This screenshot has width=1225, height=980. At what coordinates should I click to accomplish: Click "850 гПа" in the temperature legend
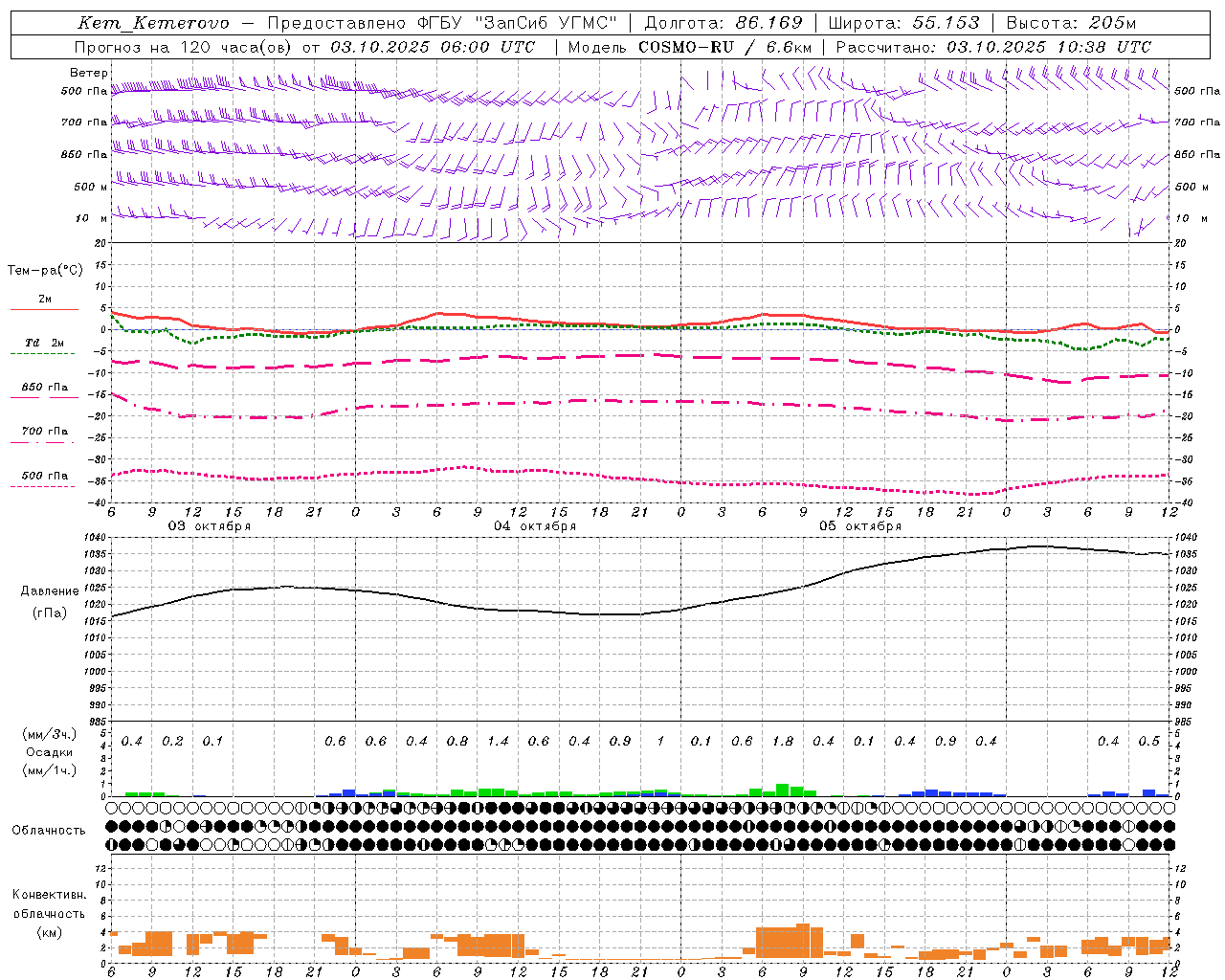[45, 388]
